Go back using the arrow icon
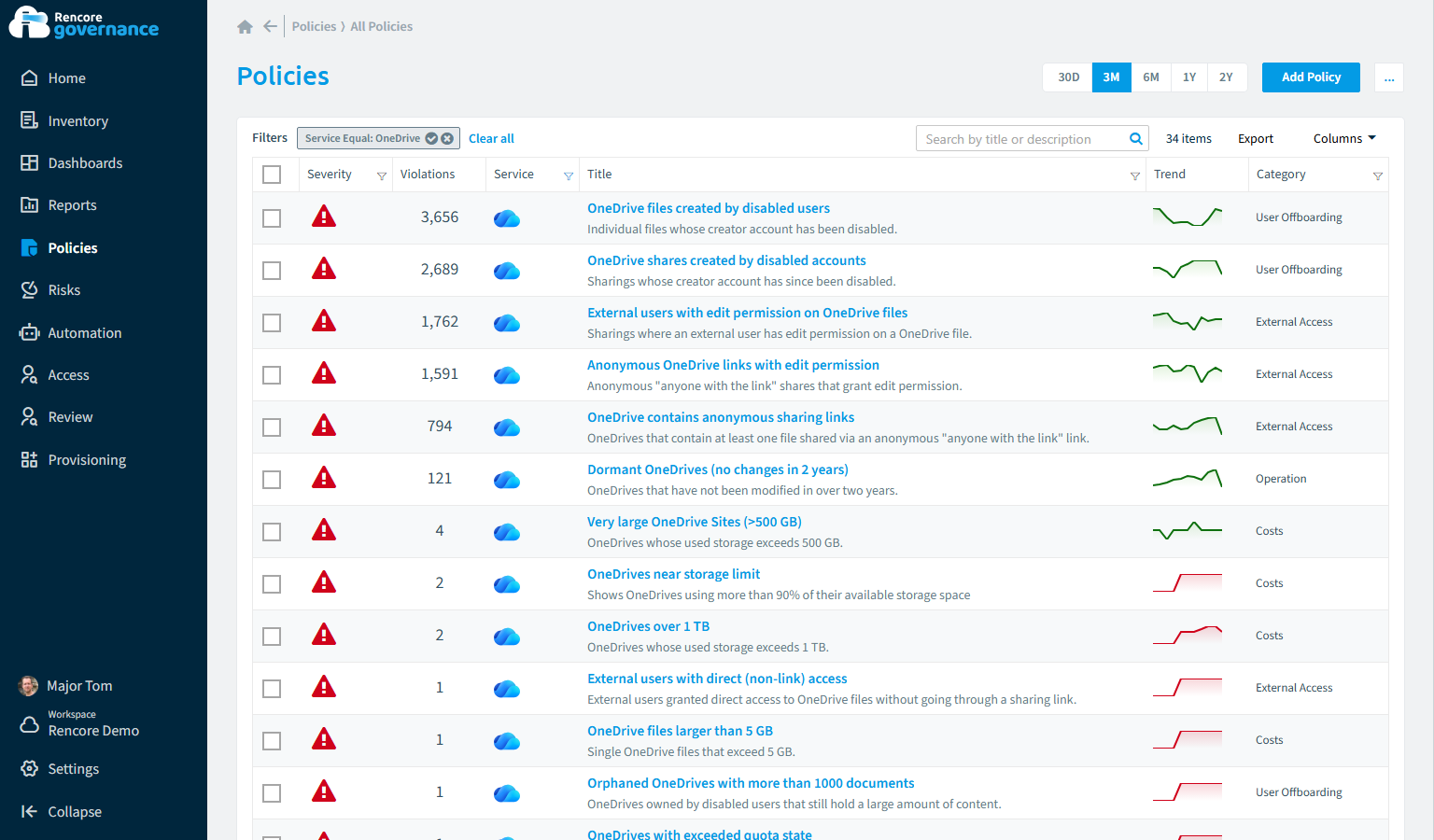 (270, 26)
